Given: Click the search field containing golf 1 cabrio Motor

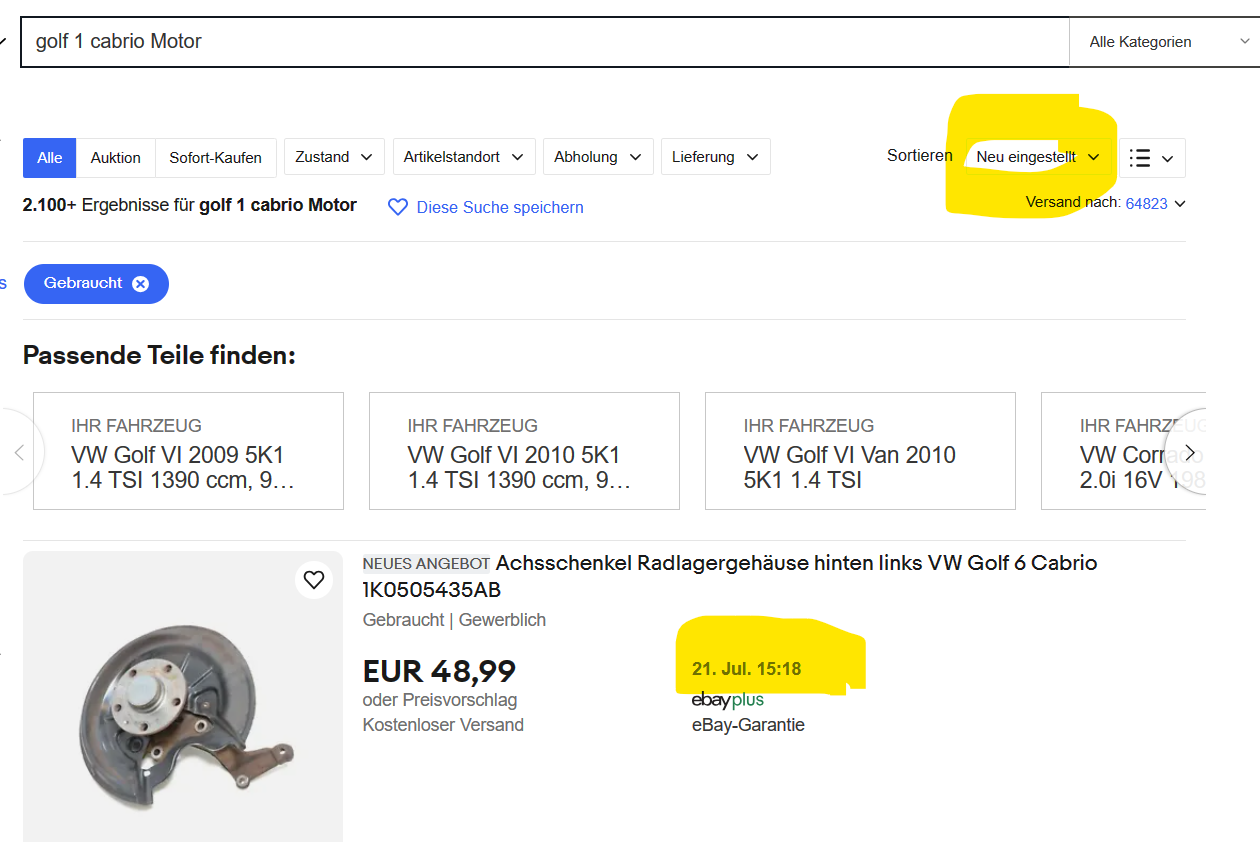Looking at the screenshot, I should point(545,42).
